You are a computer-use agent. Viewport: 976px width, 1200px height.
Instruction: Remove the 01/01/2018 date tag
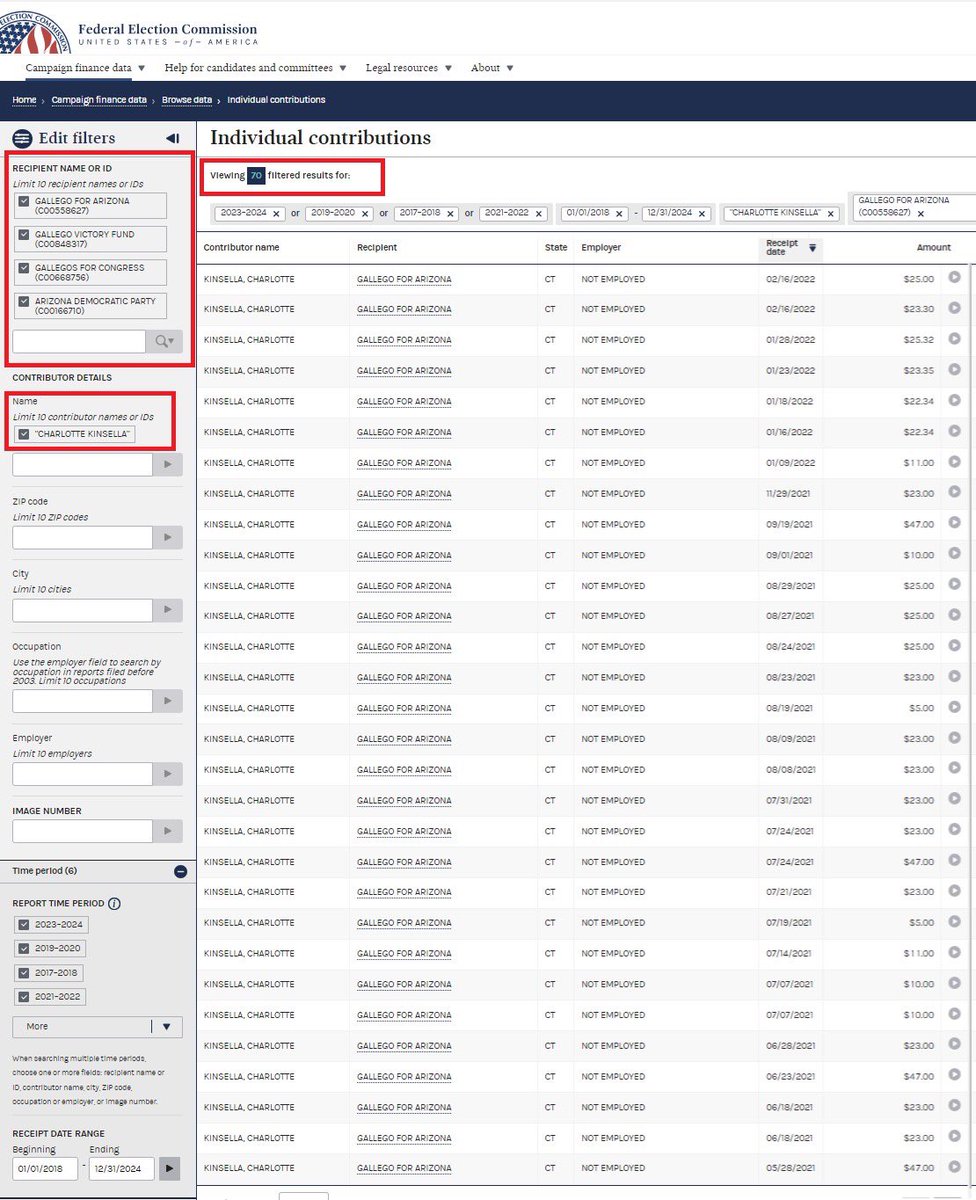[619, 214]
